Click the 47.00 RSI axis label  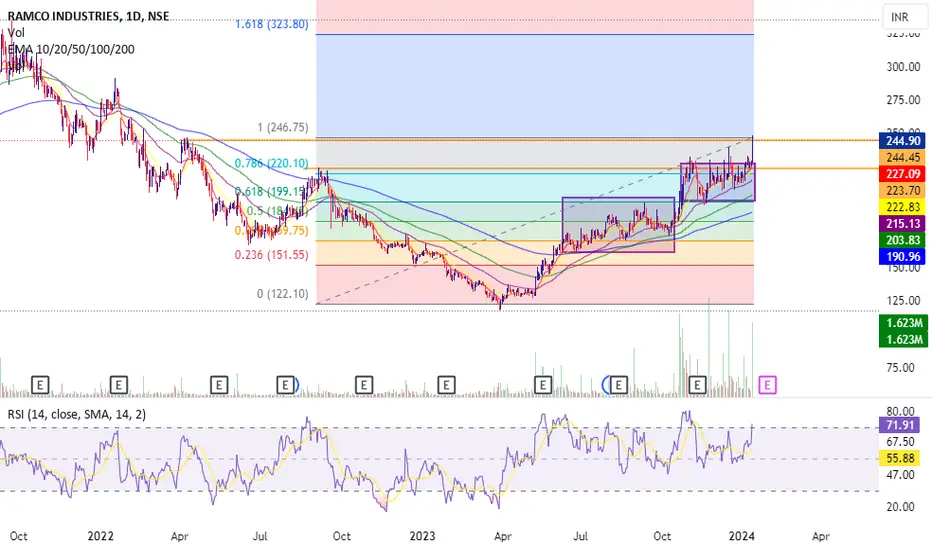pos(900,474)
